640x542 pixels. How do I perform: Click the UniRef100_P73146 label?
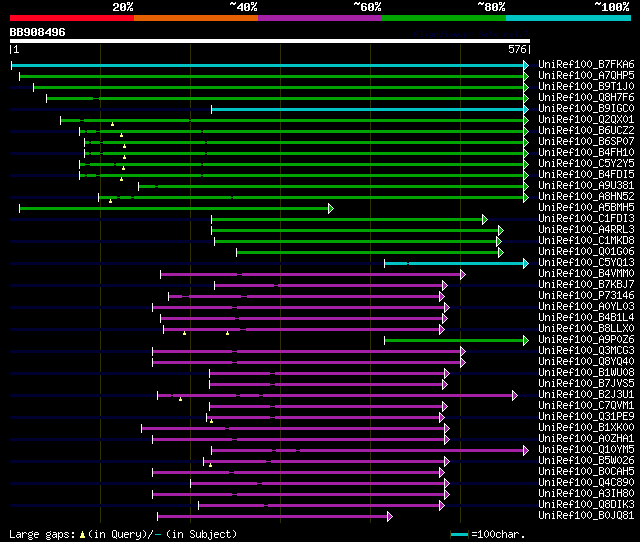tap(586, 296)
